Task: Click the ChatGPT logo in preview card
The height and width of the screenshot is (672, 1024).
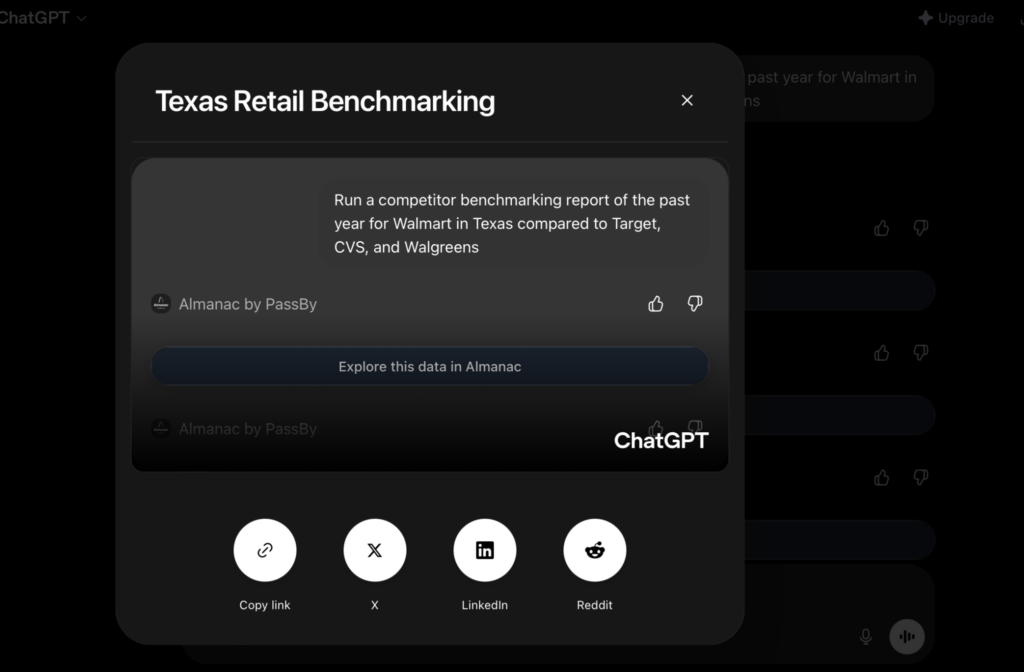Action: click(x=661, y=441)
